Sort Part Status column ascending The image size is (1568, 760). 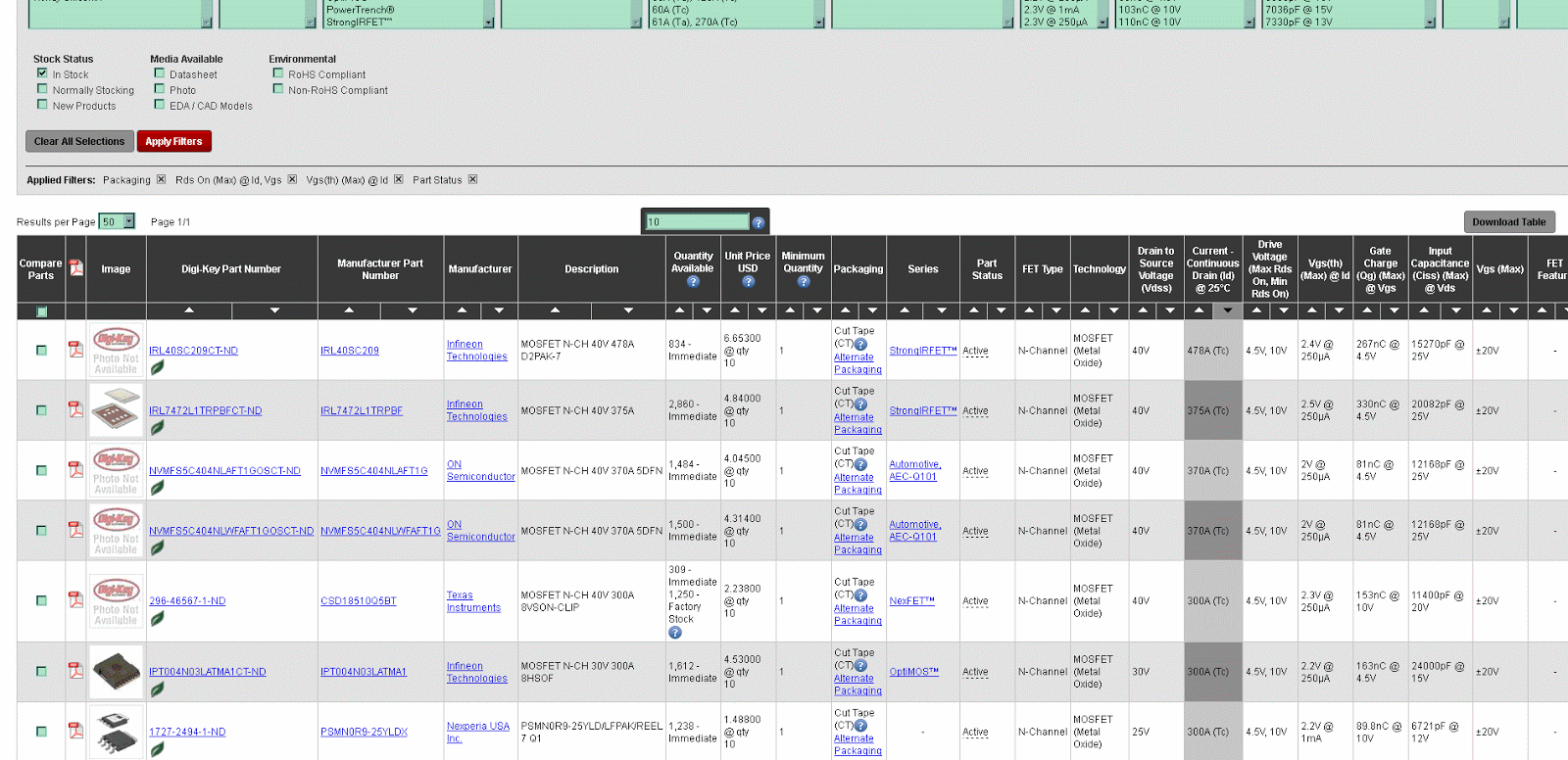point(973,310)
